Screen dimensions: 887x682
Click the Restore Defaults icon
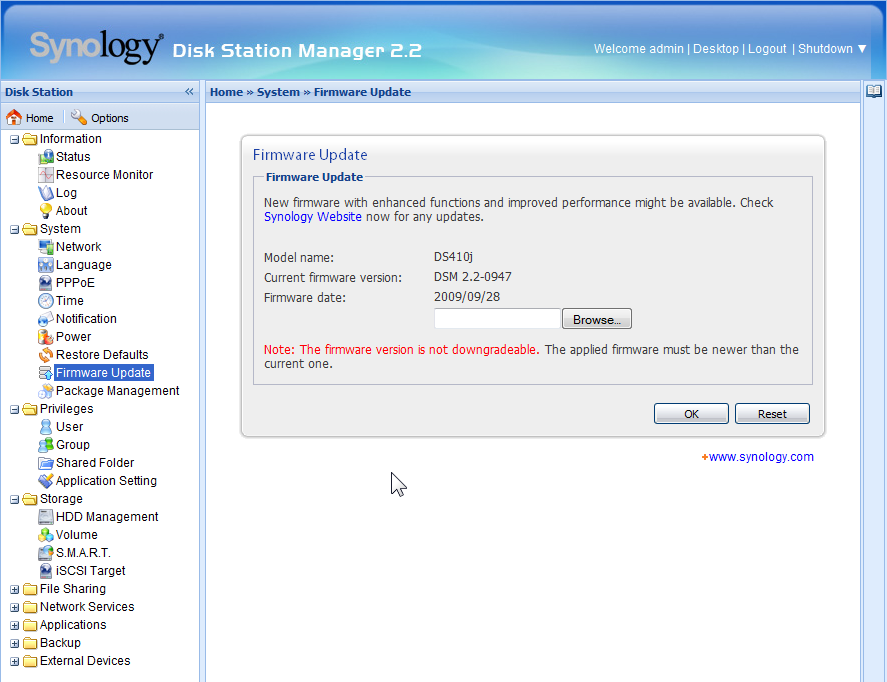coord(46,355)
